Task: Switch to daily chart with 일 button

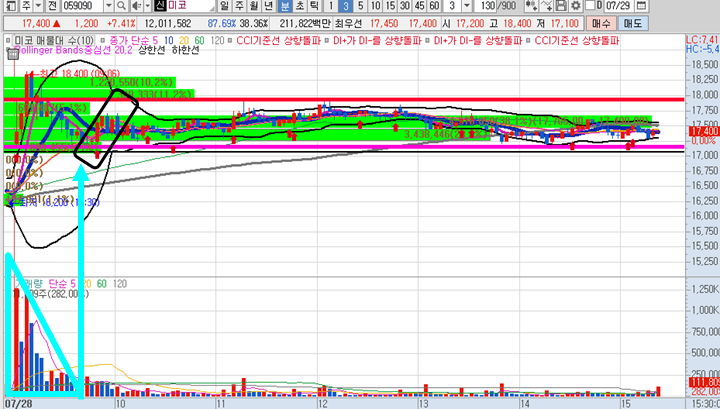Action: (224, 6)
